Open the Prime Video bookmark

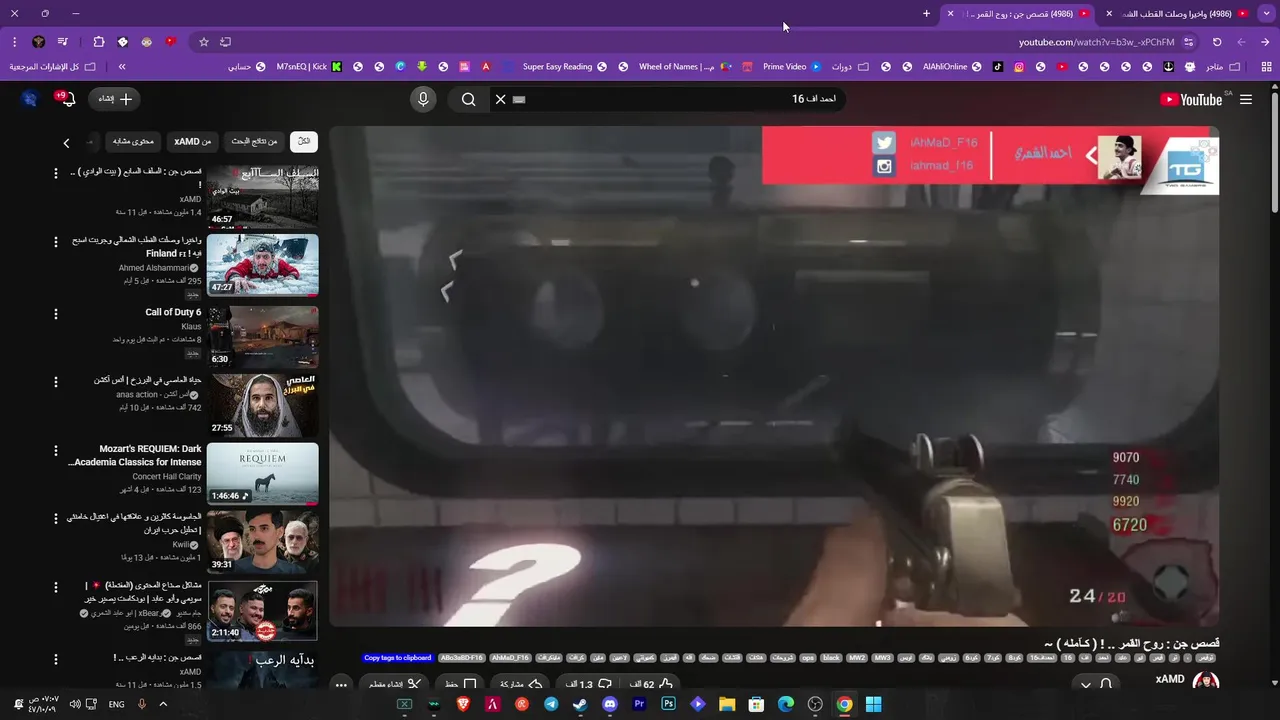click(791, 67)
